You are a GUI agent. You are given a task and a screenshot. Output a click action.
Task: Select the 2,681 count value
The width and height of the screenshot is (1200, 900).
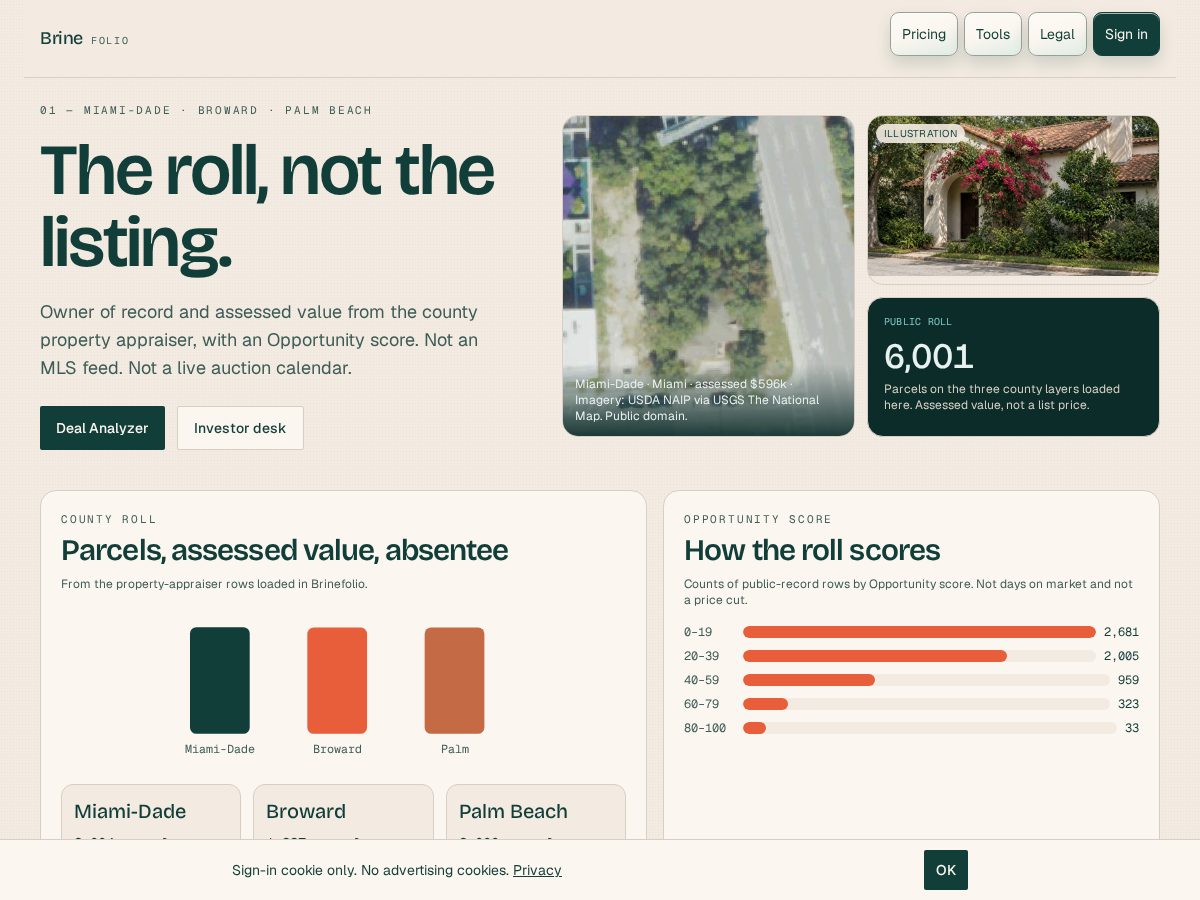click(x=1121, y=632)
